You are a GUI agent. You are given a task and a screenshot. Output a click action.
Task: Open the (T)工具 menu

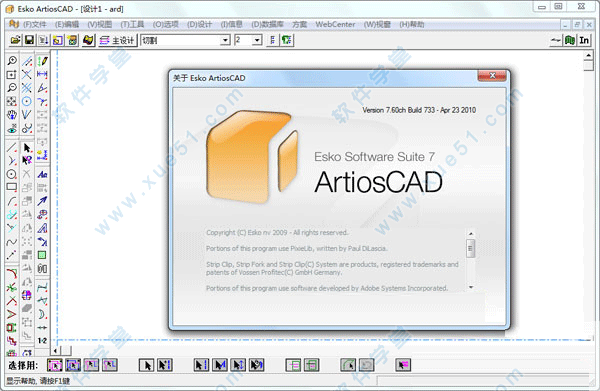click(x=132, y=24)
